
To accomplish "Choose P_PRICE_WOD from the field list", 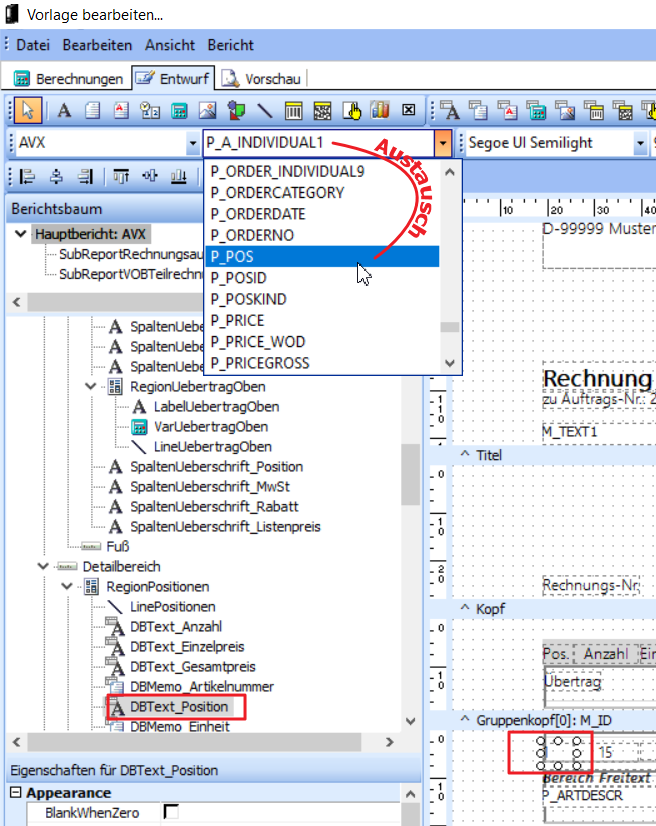I will 322,342.
